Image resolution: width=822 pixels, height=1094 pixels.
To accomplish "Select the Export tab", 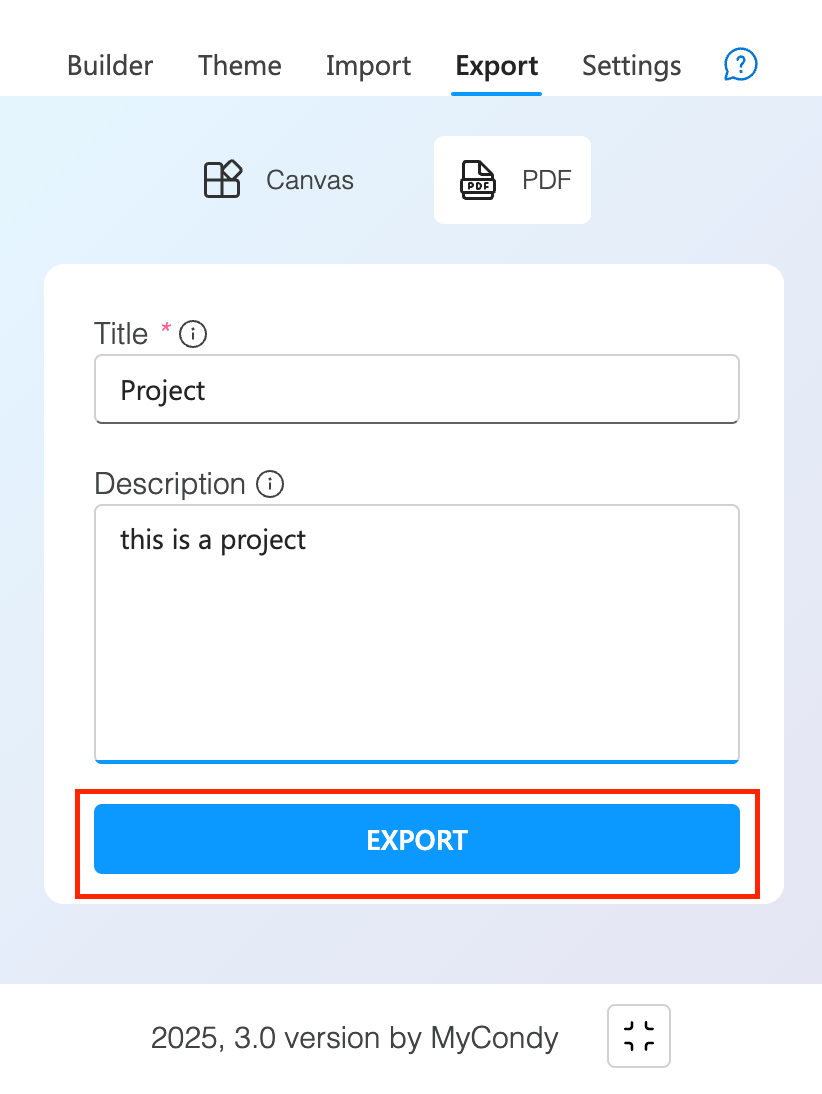I will (x=497, y=66).
